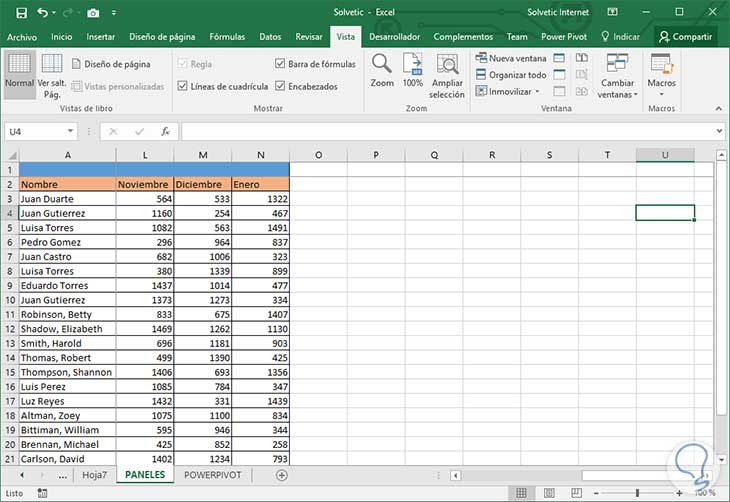Click the horizontal scrollbar thumb
This screenshot has height=502, width=730.
(x=642, y=475)
